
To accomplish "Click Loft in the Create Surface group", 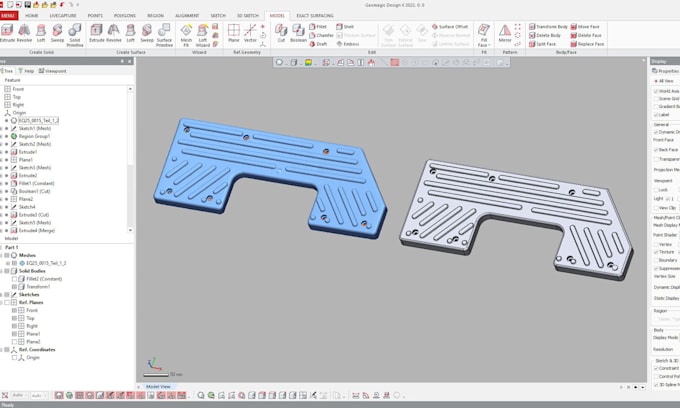I will point(130,33).
